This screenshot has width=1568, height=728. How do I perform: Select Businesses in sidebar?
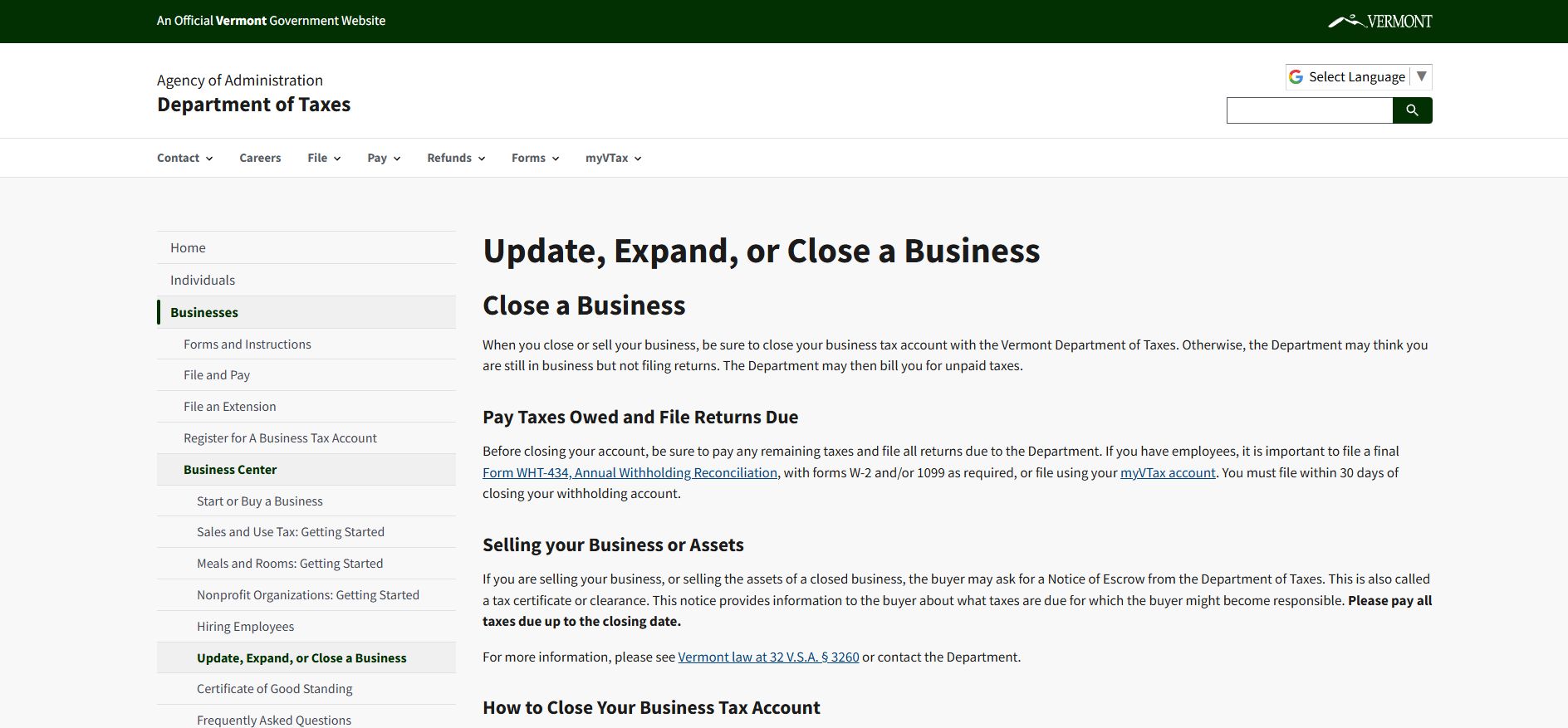[x=306, y=312]
